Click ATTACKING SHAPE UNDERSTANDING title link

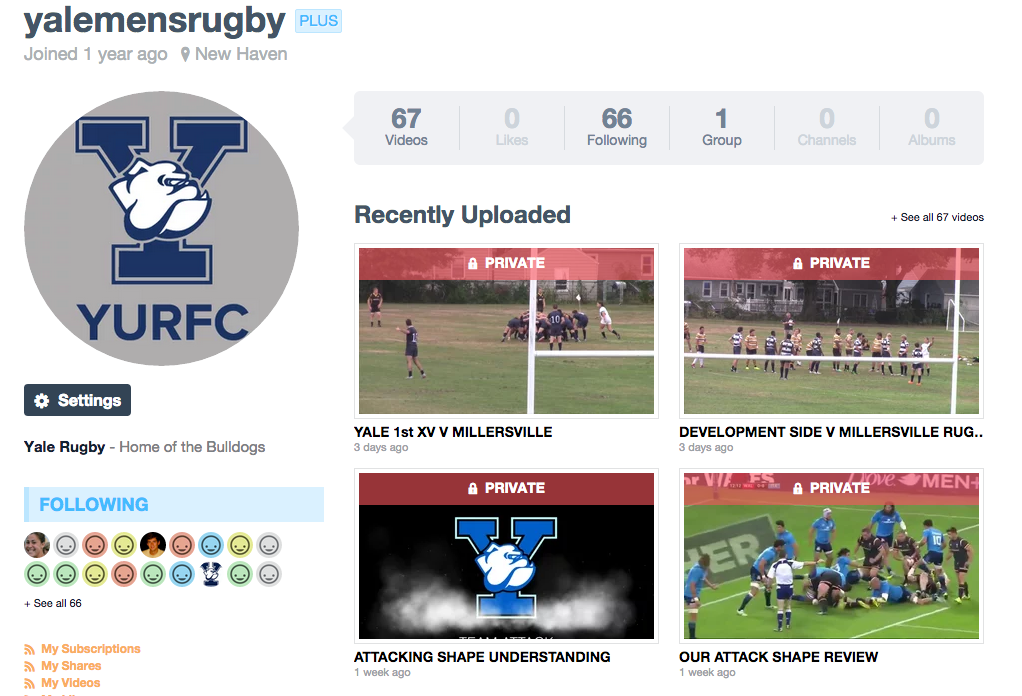coord(482,657)
